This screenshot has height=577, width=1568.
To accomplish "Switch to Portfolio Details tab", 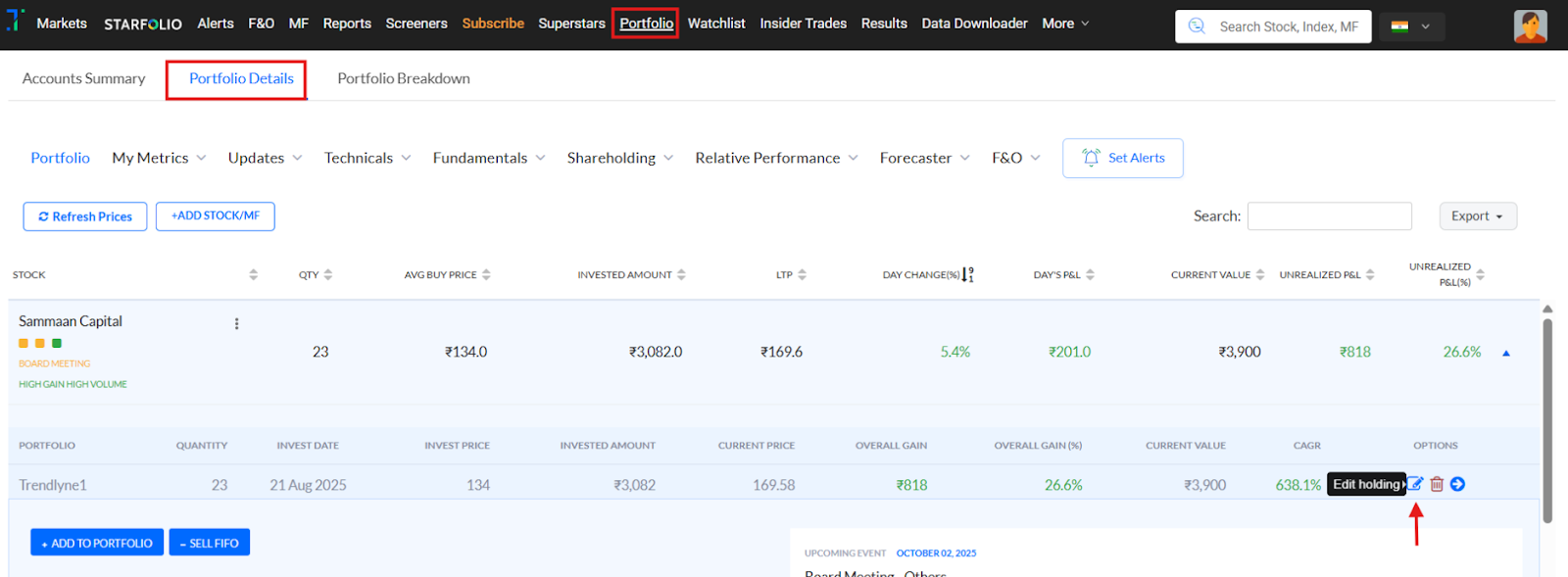I will pos(241,78).
